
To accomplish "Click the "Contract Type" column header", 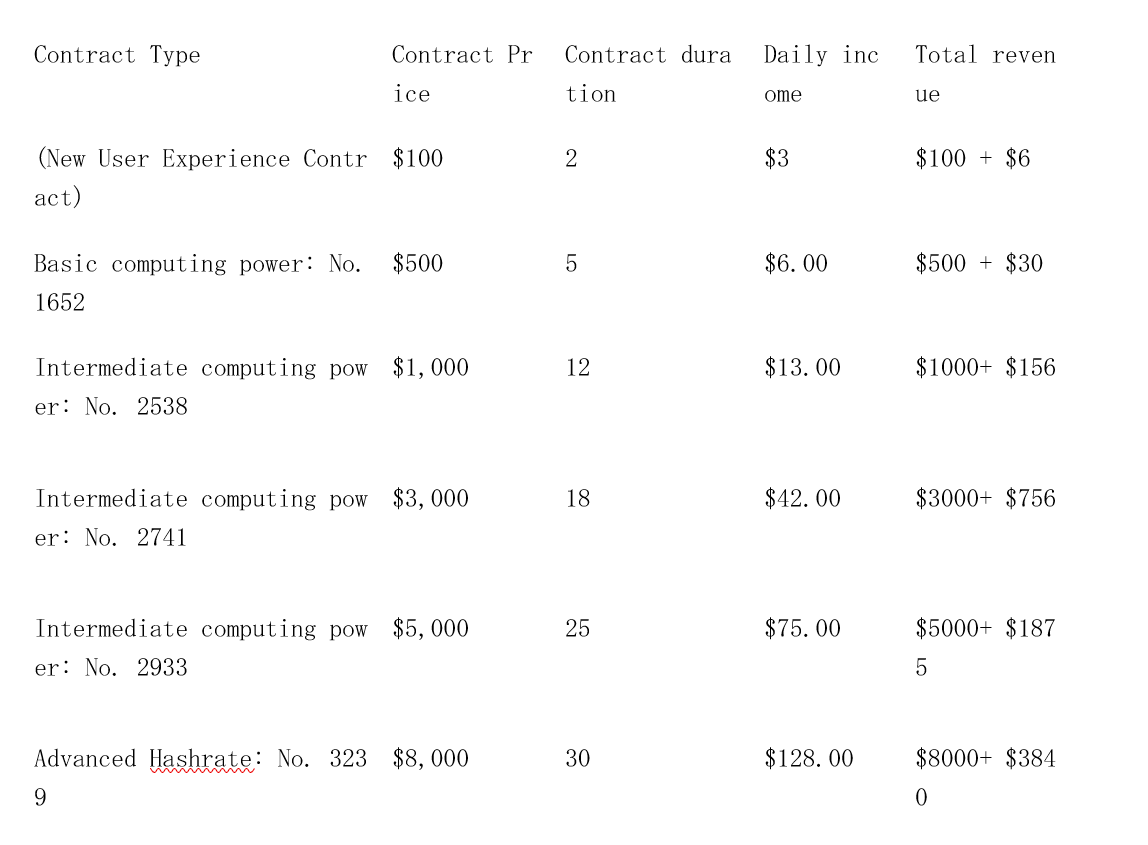I will pos(117,55).
